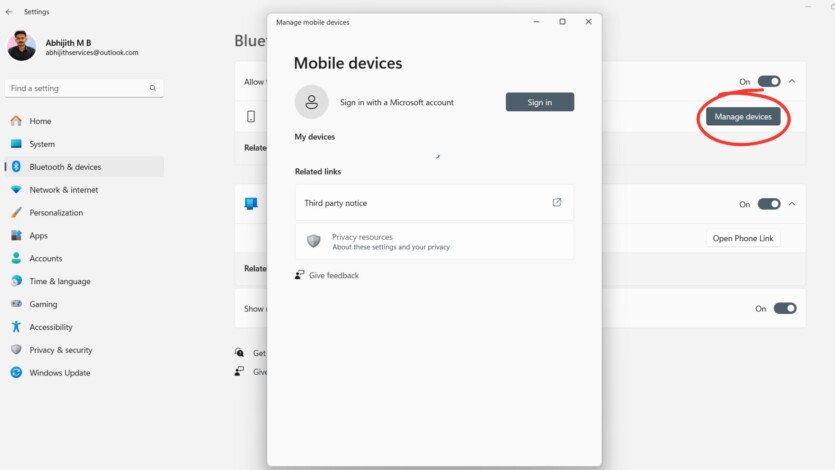Click the Give feedback icon in Settings window
Screen dimensions: 835x470
(239, 372)
